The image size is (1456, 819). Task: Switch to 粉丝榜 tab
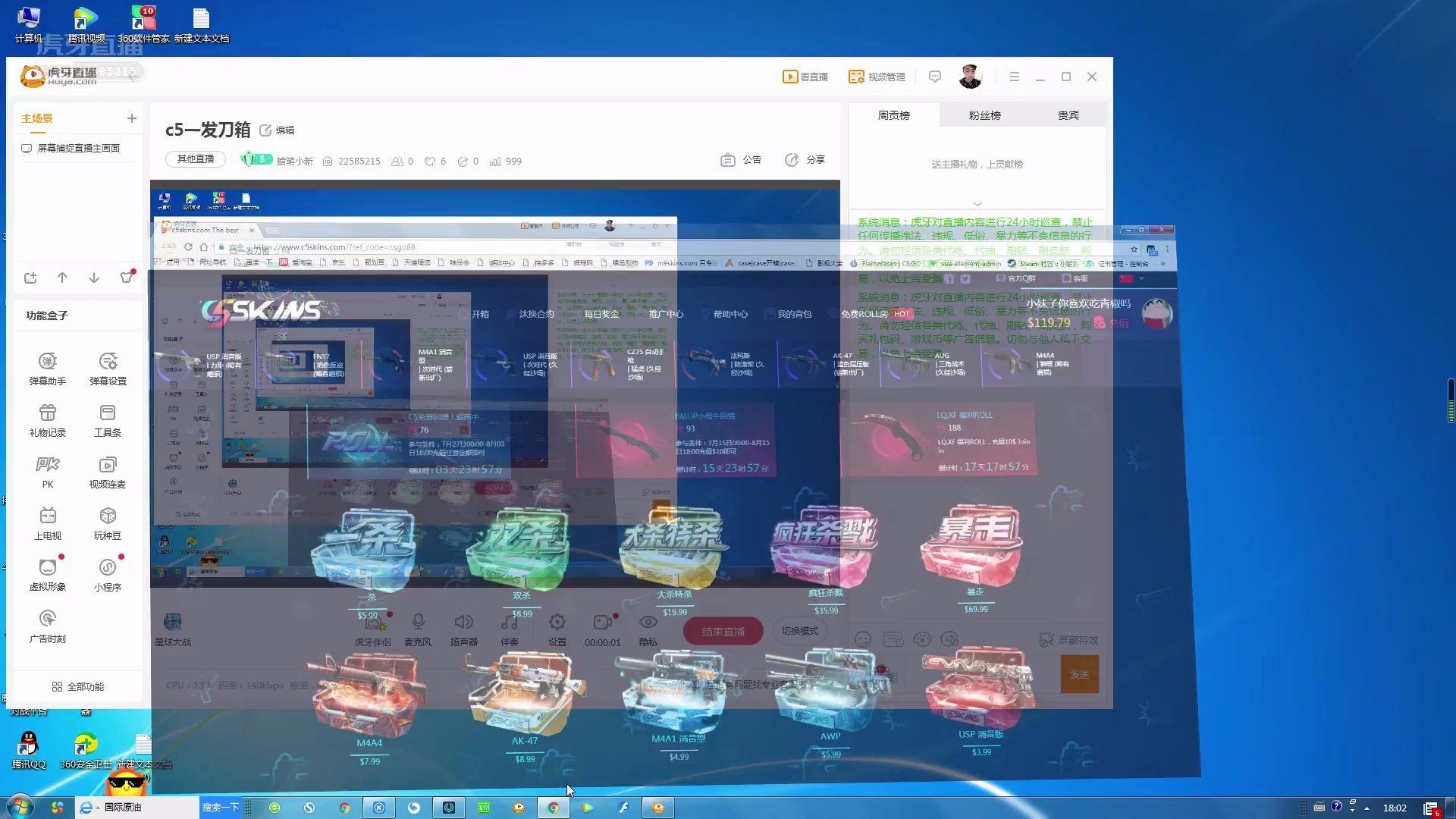(984, 115)
